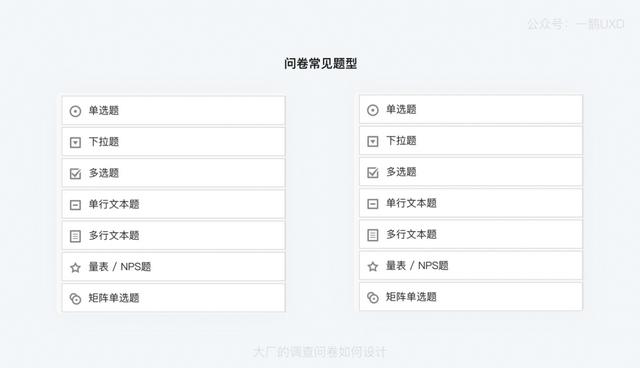Image resolution: width=640 pixels, height=368 pixels.
Task: Click the star icon in the right list
Action: (x=373, y=266)
